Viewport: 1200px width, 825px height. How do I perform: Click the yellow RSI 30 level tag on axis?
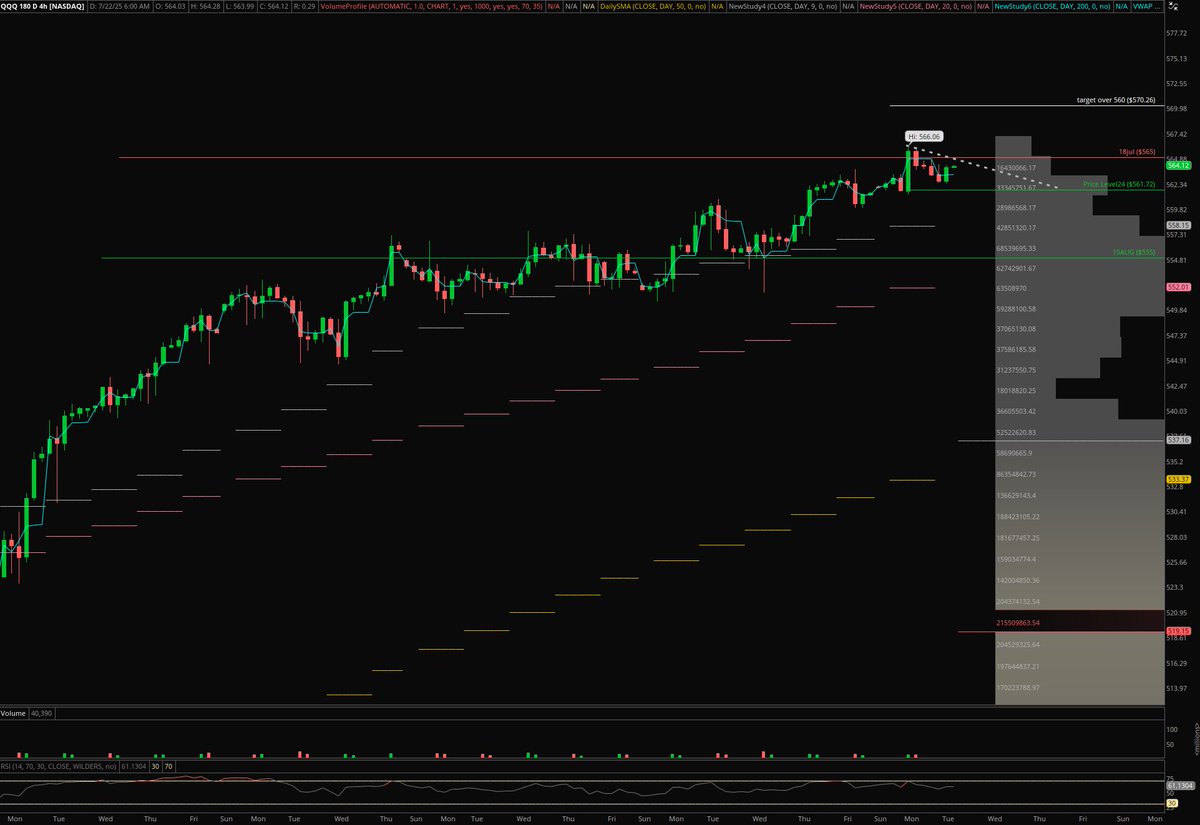click(1171, 803)
